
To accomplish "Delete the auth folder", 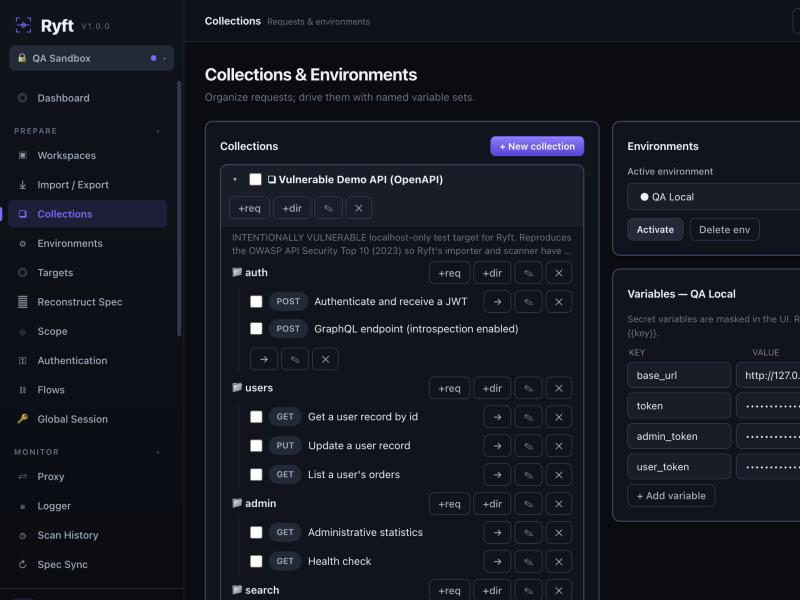I will click(559, 273).
